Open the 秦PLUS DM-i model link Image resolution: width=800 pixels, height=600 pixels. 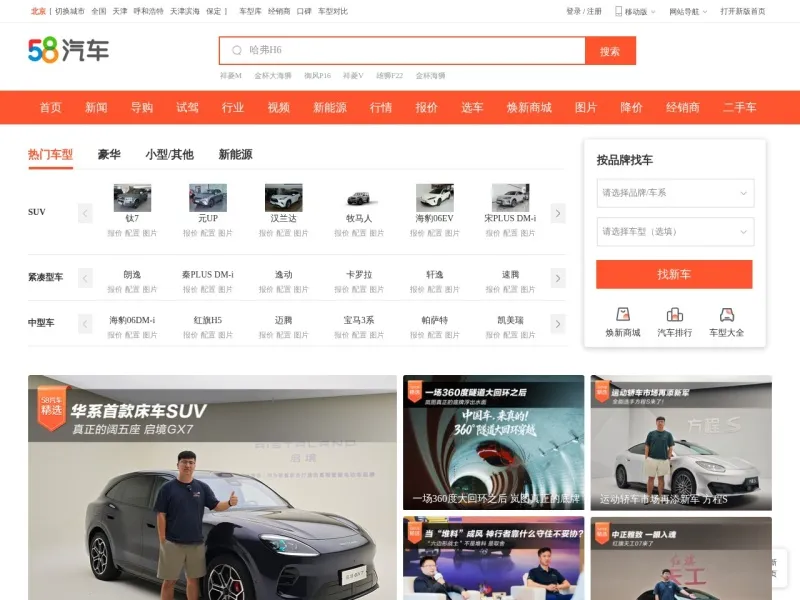point(208,274)
